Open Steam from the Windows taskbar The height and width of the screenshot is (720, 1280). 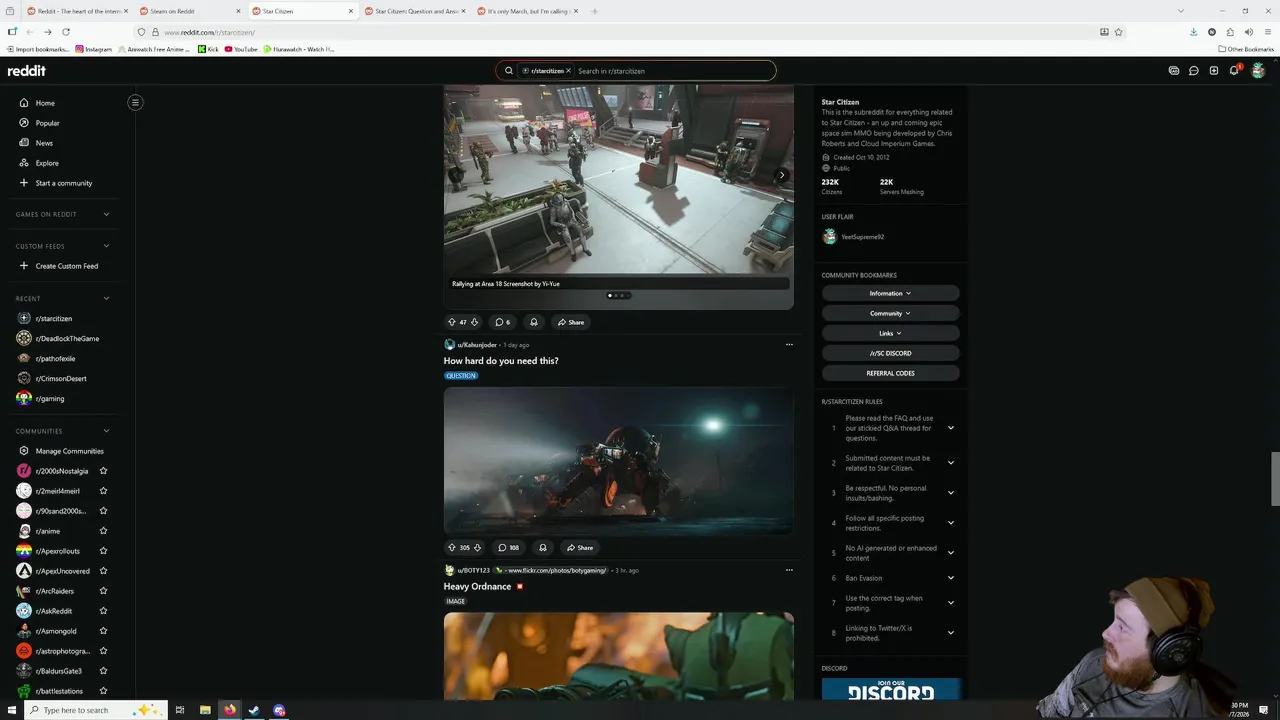click(x=254, y=710)
